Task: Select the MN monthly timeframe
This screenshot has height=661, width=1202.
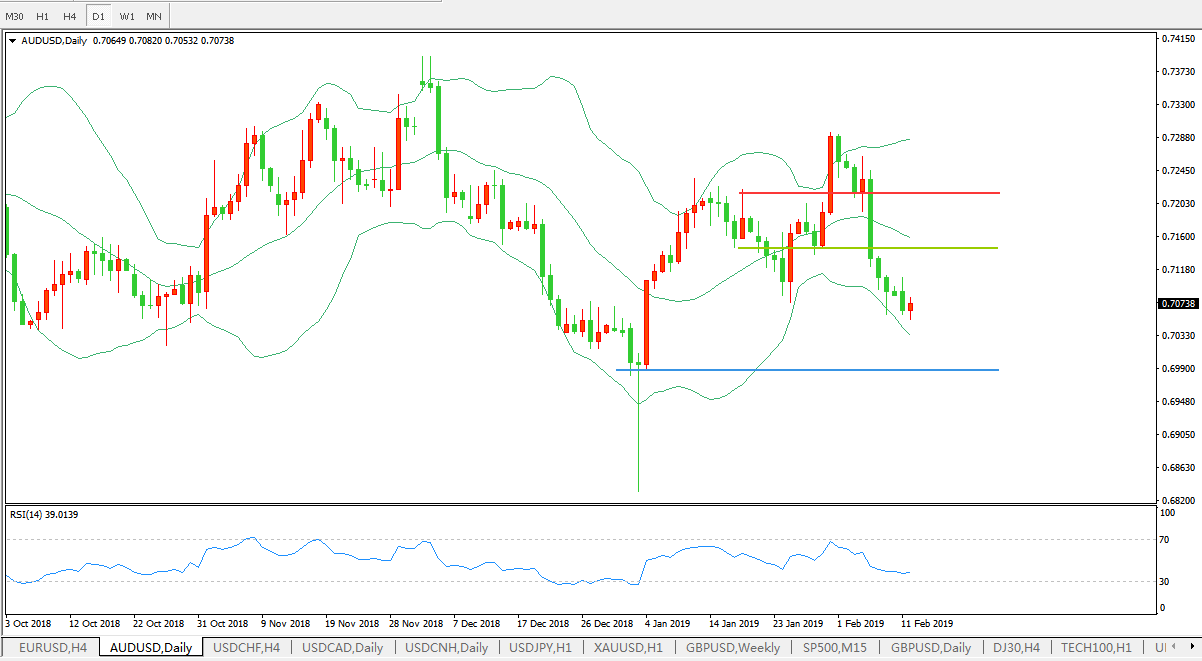Action: 154,16
